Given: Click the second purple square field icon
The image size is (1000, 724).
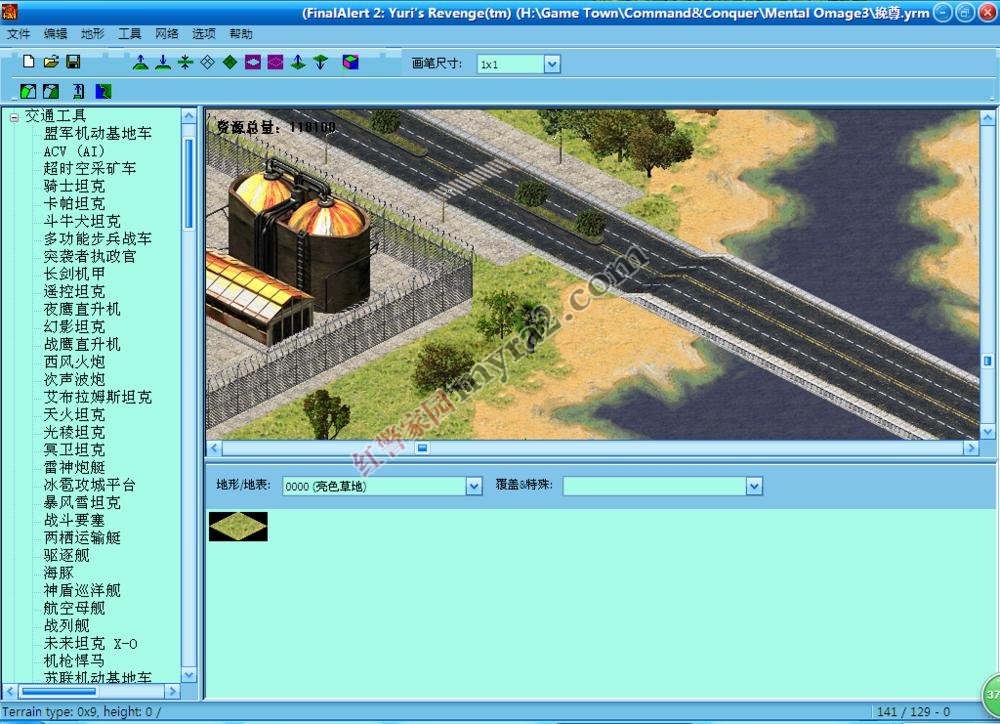Looking at the screenshot, I should [275, 62].
